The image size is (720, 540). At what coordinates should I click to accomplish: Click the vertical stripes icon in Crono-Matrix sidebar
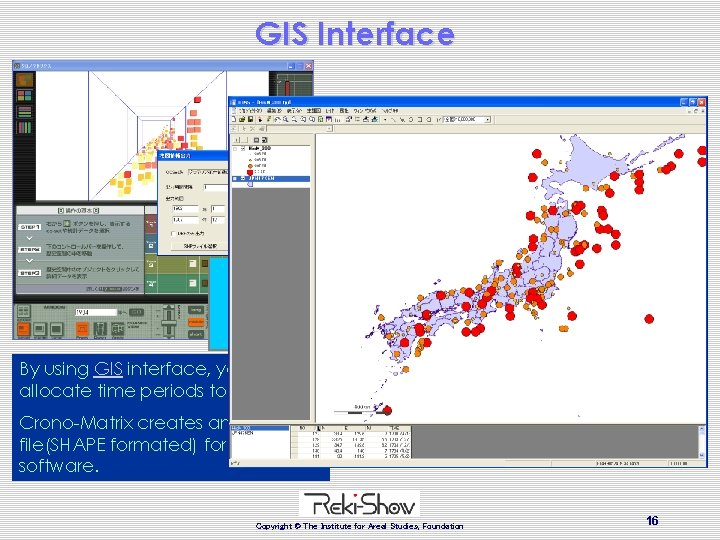pyautogui.click(x=24, y=127)
